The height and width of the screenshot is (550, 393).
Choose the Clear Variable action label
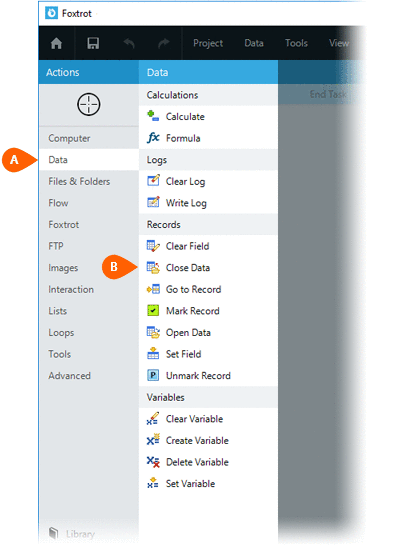point(194,419)
